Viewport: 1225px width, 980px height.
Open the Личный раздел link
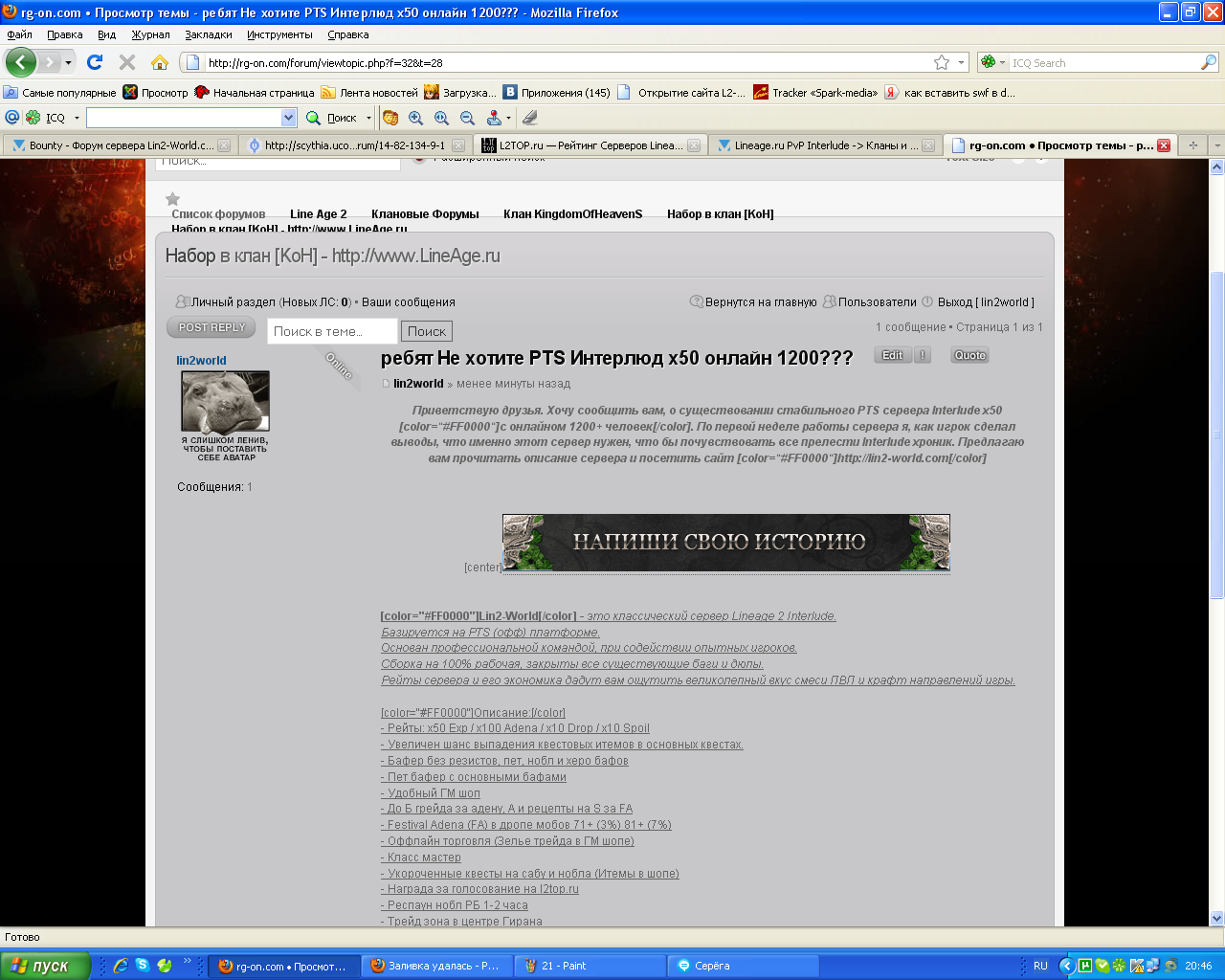[233, 301]
